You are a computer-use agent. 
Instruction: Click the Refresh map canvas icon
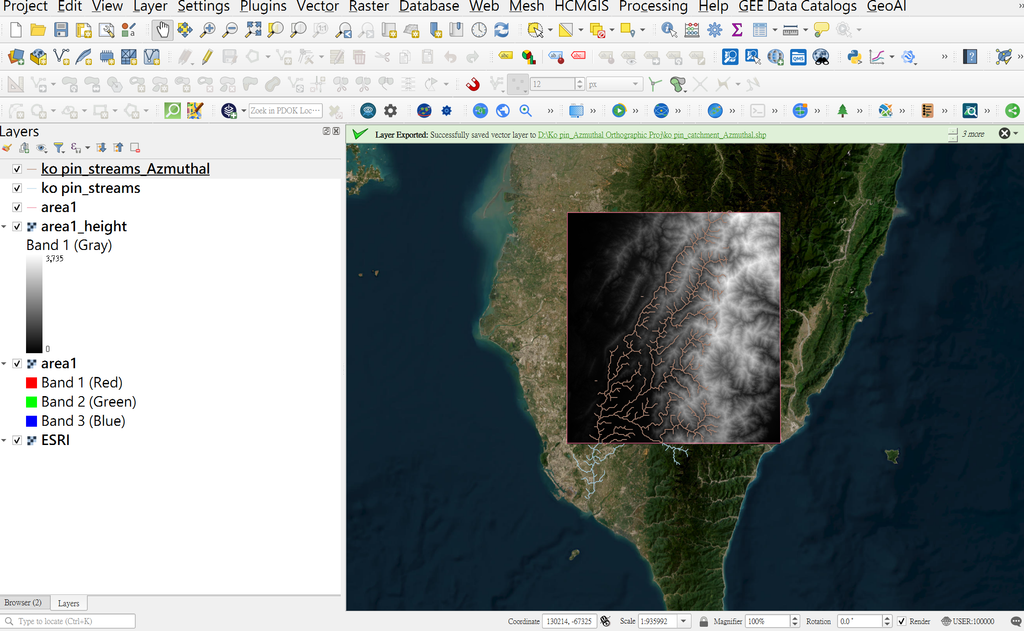pos(502,30)
